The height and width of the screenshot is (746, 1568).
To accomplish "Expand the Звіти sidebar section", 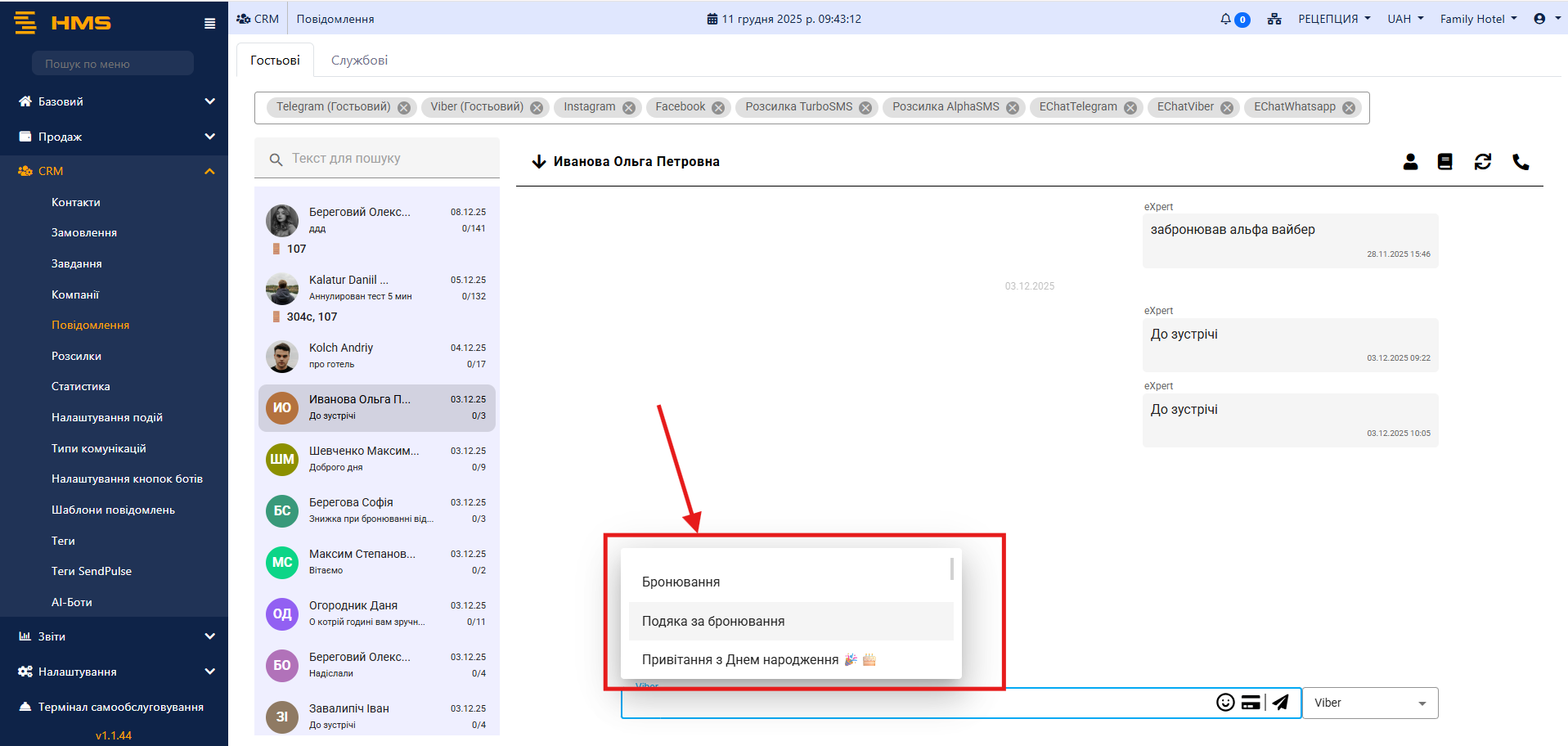I will click(x=115, y=636).
